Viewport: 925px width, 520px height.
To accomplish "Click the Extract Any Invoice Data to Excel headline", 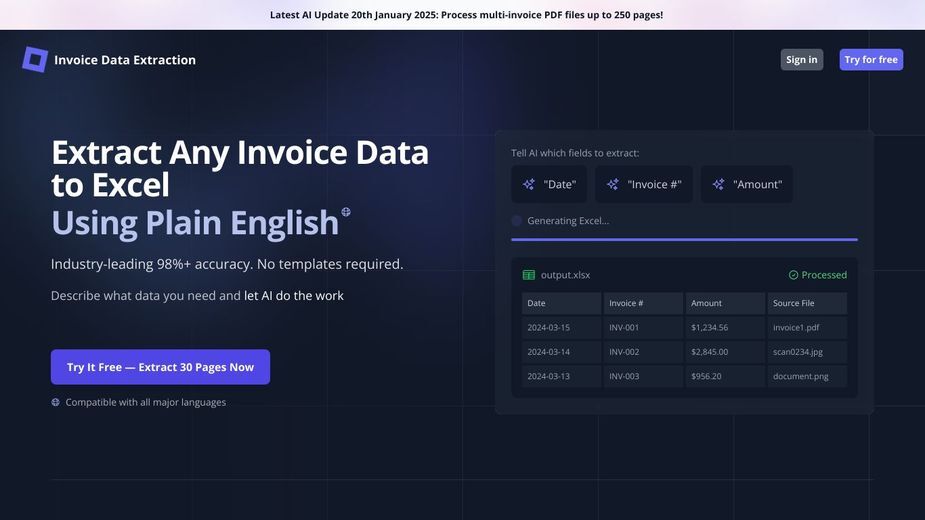I will point(240,169).
